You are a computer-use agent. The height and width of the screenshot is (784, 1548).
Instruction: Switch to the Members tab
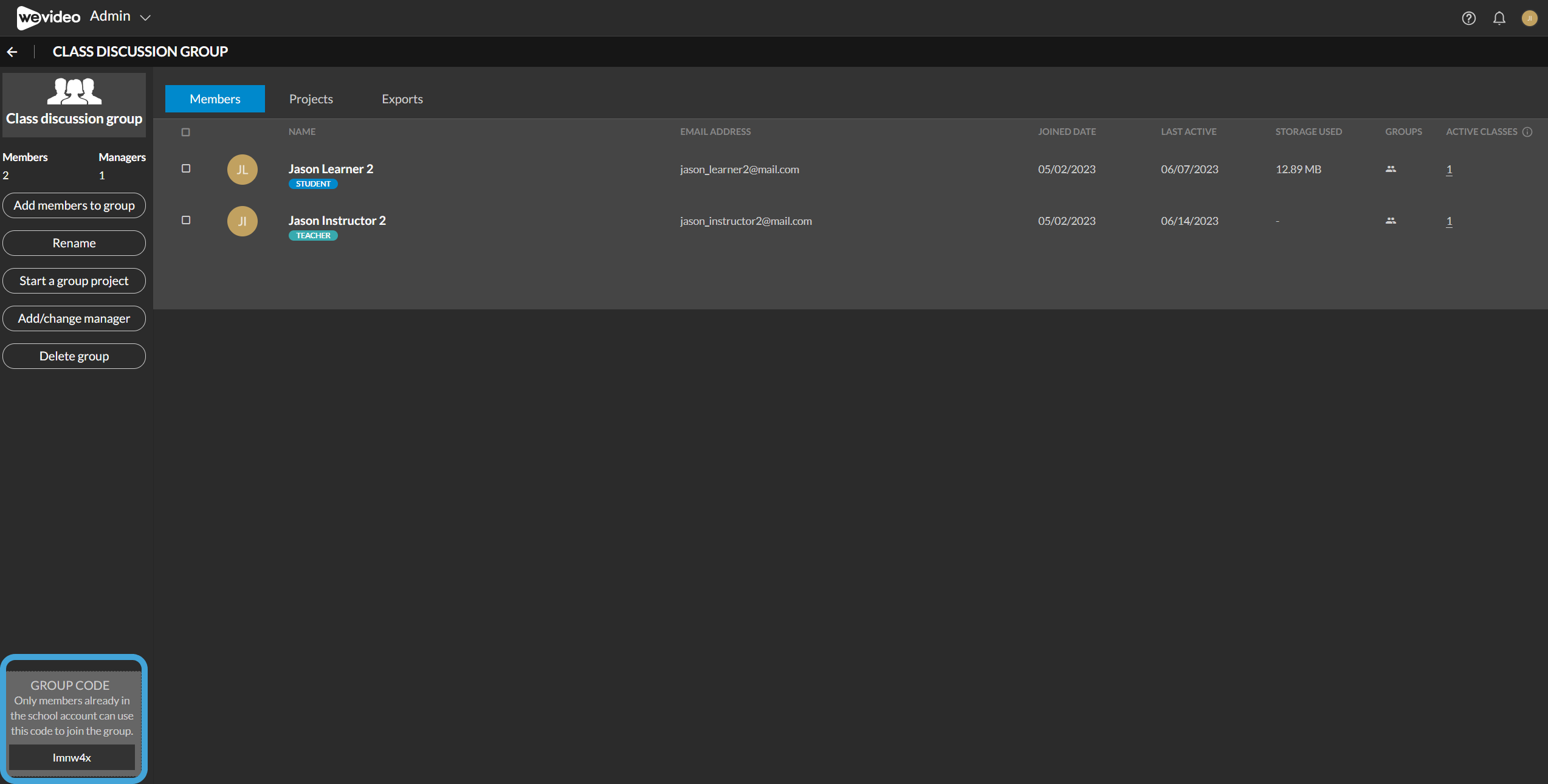(215, 98)
